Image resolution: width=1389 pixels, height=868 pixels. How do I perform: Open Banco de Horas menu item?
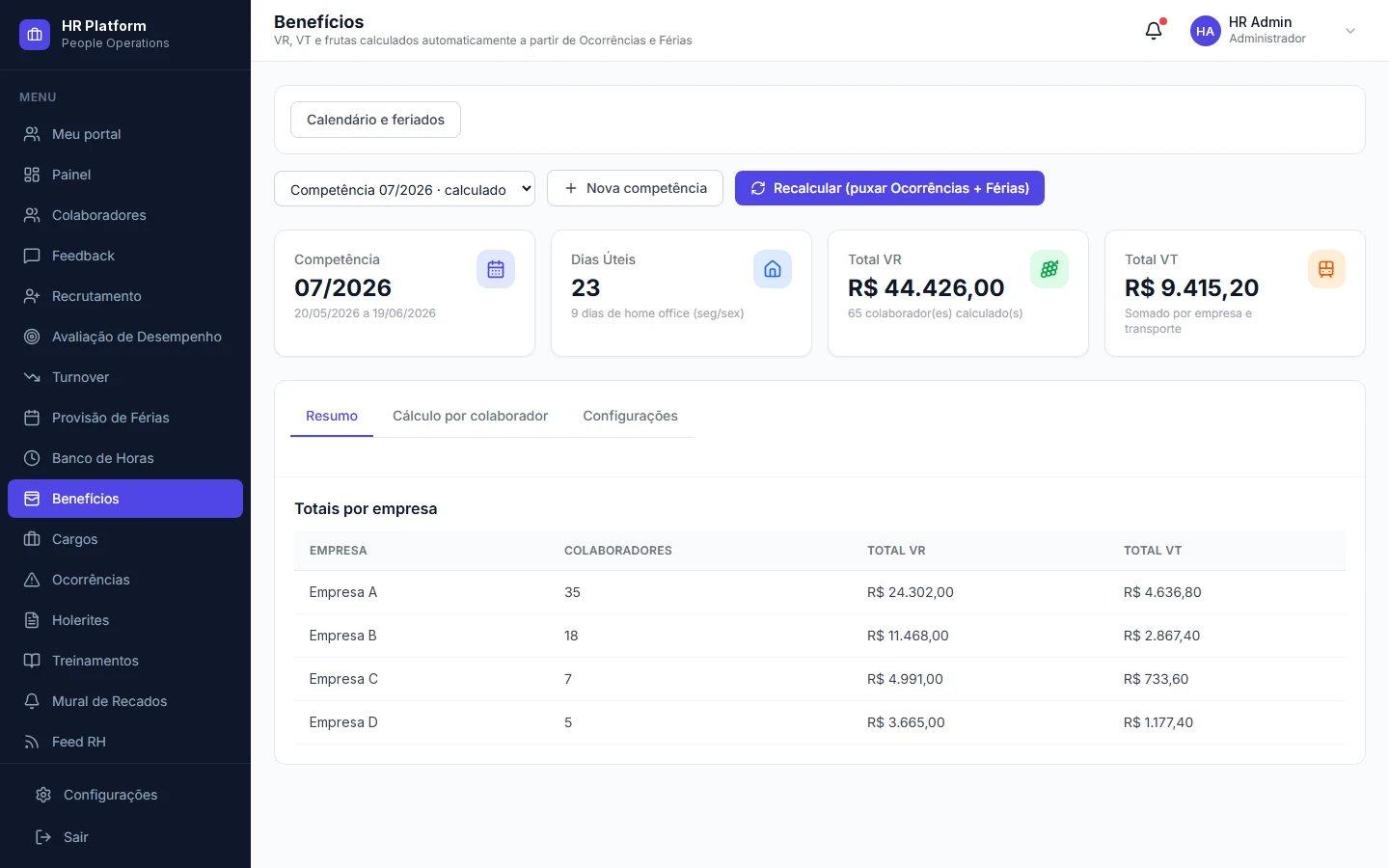[125, 458]
